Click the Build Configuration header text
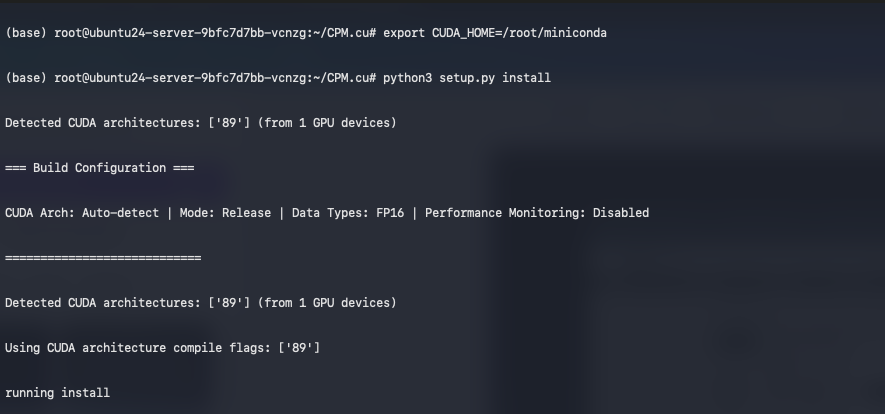The height and width of the screenshot is (414, 885). tap(99, 168)
